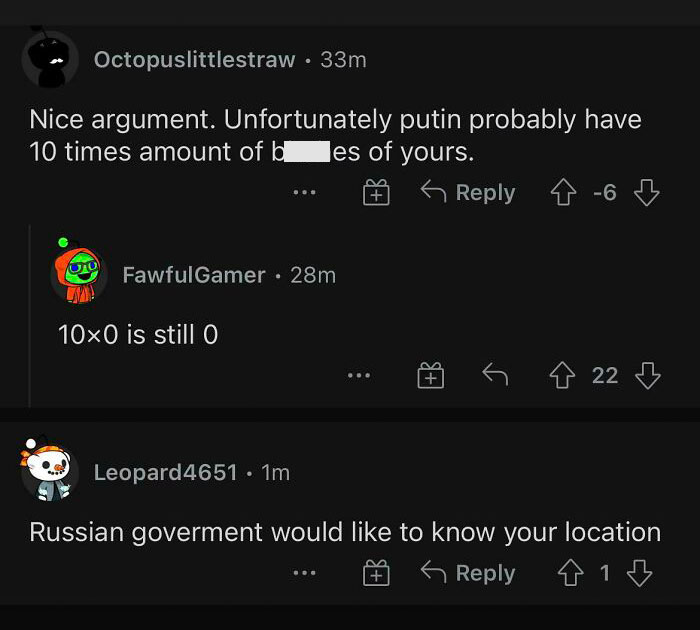The image size is (700, 630).
Task: Downvote FawfulGamer's reply
Action: [x=649, y=375]
